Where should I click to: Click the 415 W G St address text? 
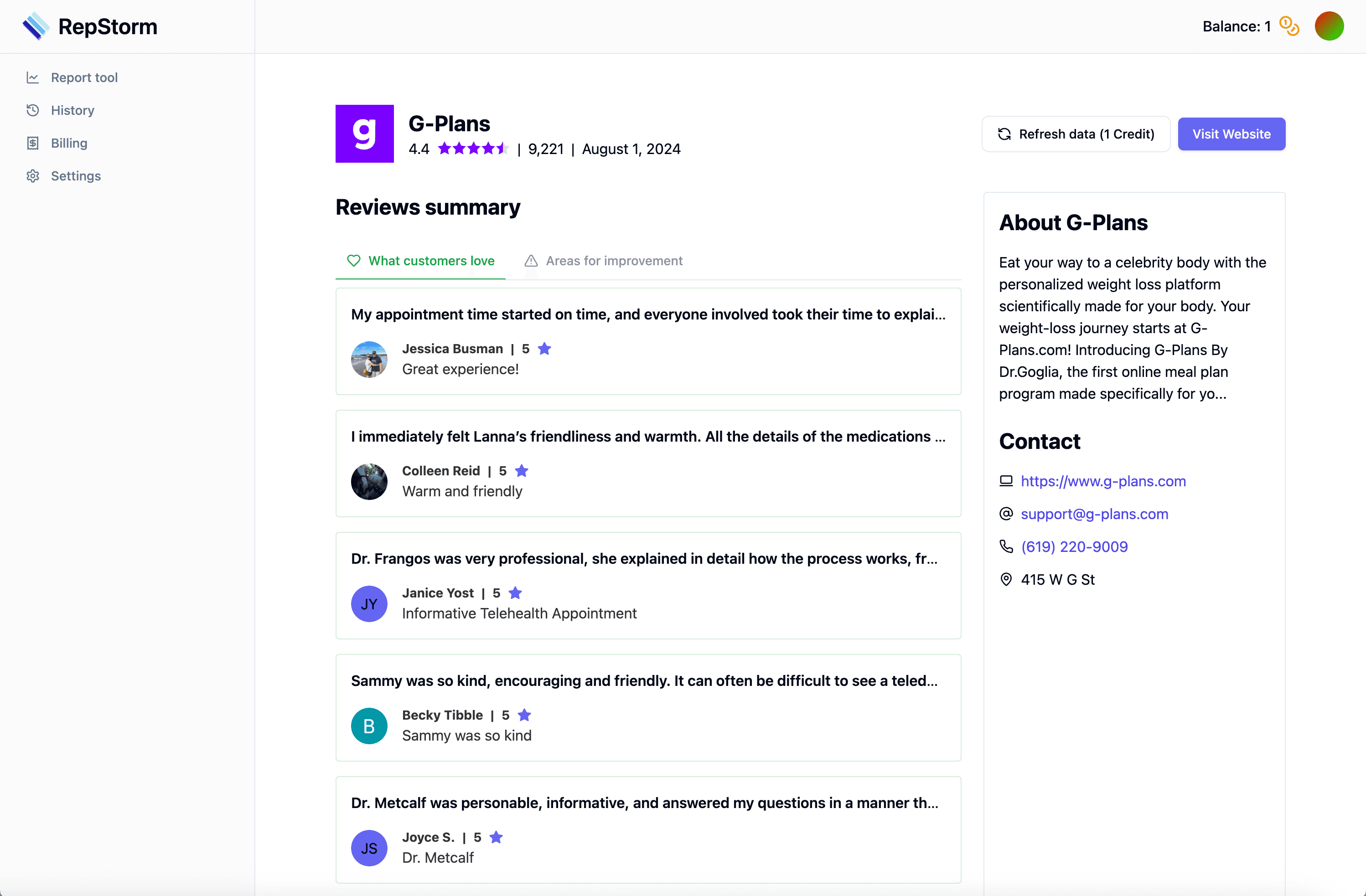pyautogui.click(x=1058, y=579)
